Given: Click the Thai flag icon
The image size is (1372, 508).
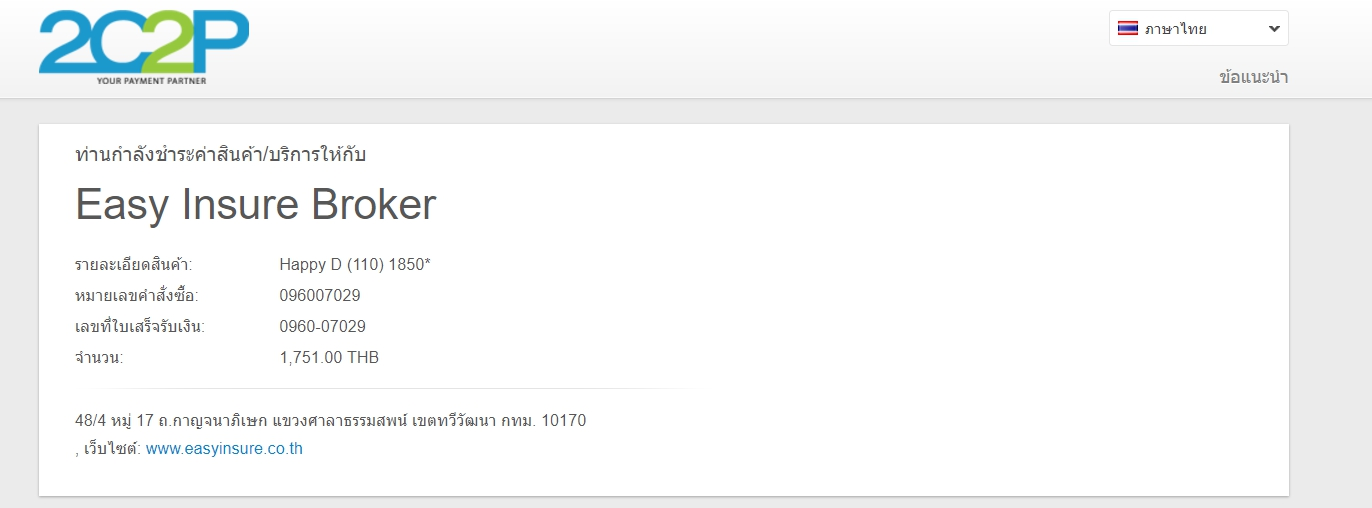Looking at the screenshot, I should [x=1128, y=29].
